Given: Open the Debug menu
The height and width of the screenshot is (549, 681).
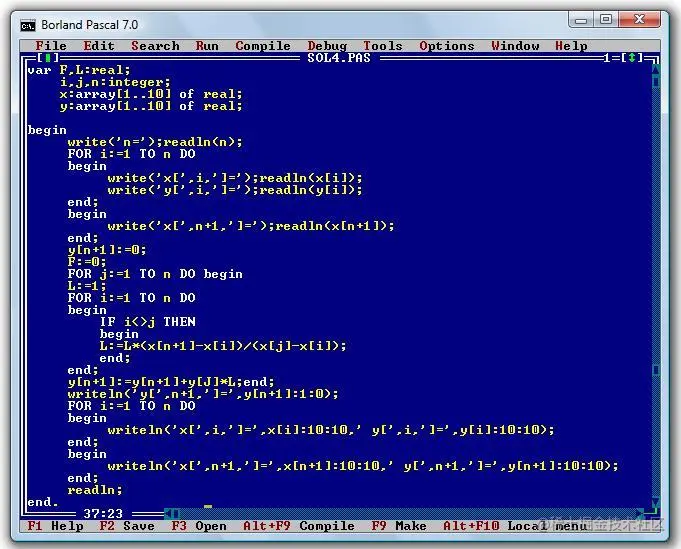Looking at the screenshot, I should 327,46.
